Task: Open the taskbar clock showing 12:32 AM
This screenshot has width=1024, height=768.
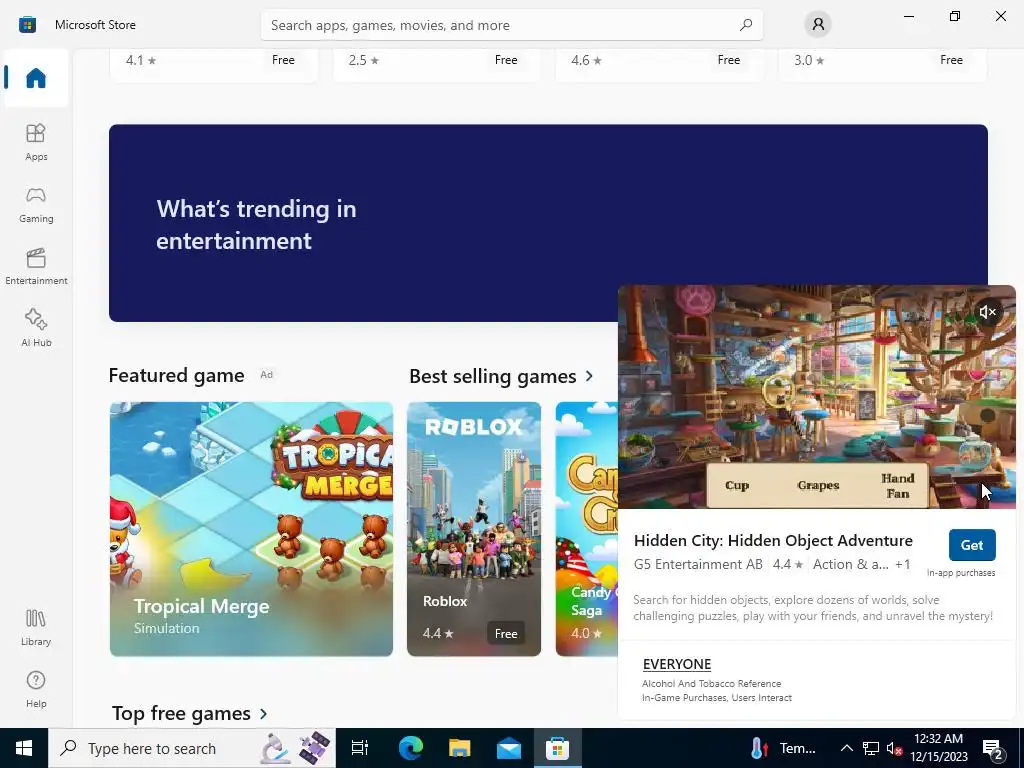Action: point(938,748)
